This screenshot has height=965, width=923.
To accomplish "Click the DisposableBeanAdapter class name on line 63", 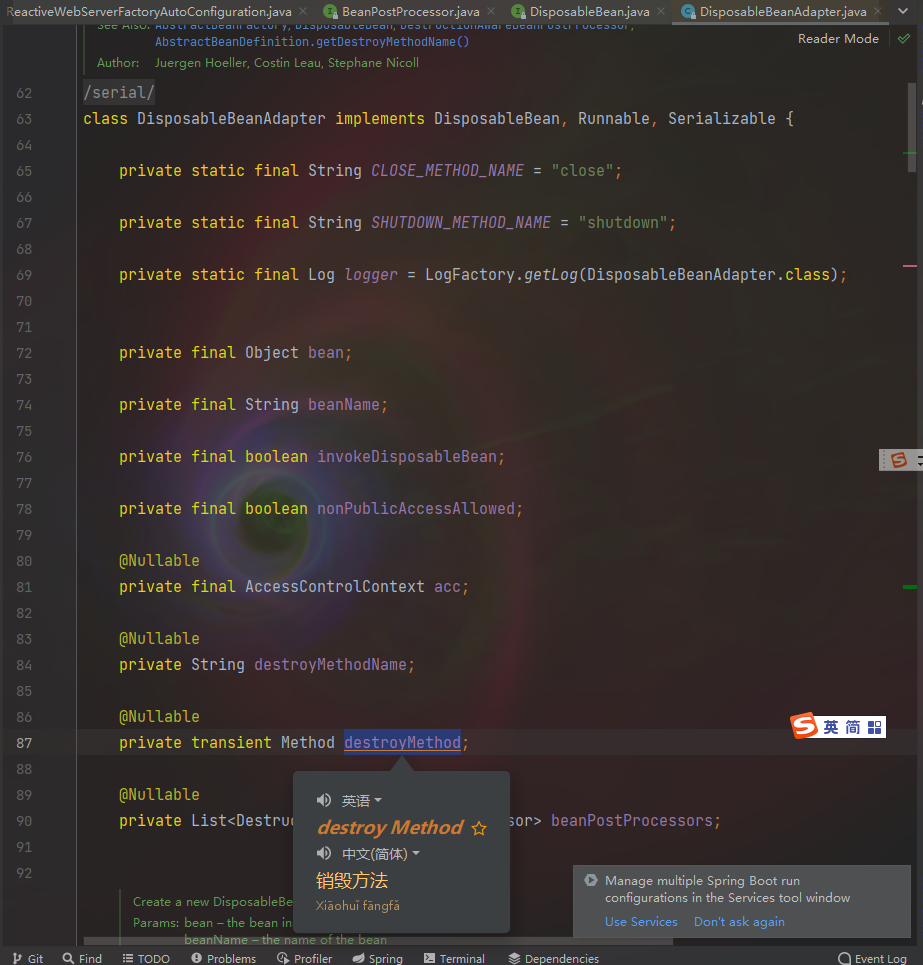I will point(231,119).
